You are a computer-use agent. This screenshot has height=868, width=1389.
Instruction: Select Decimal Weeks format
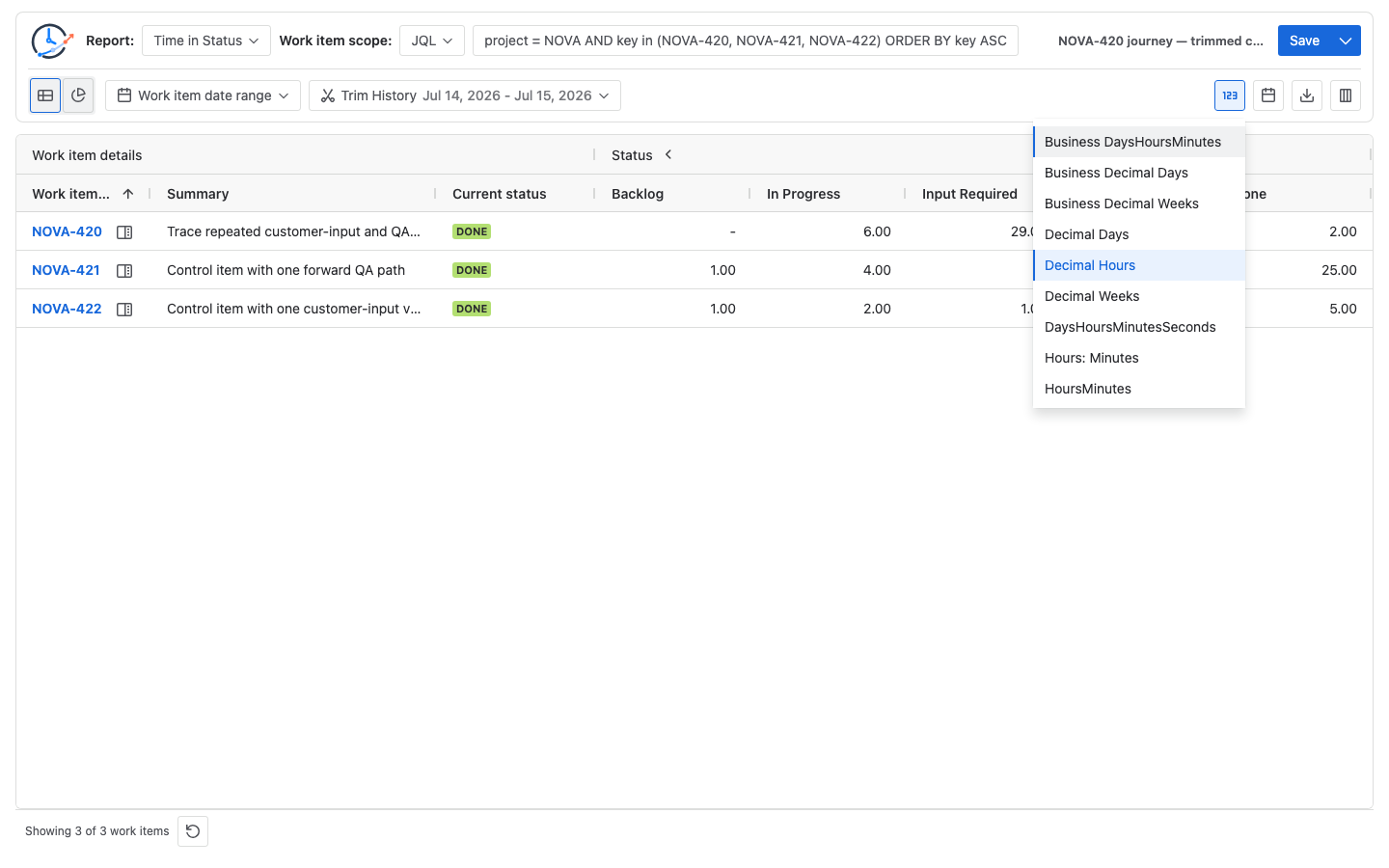[1139, 296]
